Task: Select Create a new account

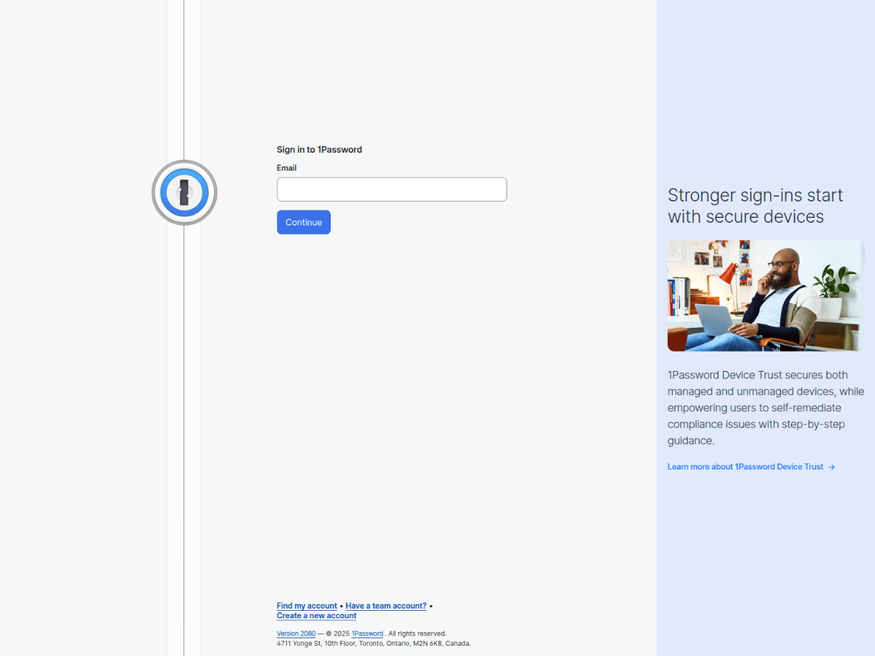Action: click(316, 615)
